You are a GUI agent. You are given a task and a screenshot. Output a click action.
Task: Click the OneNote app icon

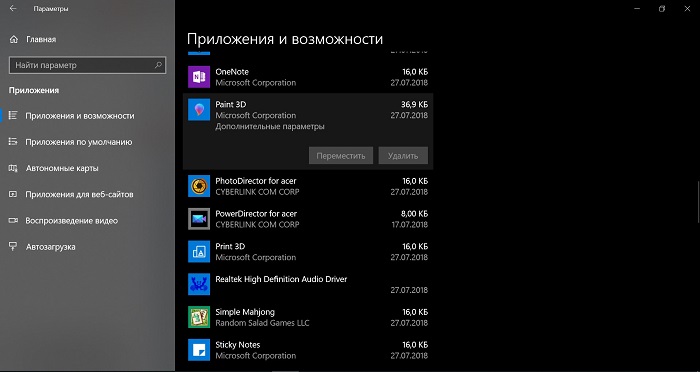199,77
